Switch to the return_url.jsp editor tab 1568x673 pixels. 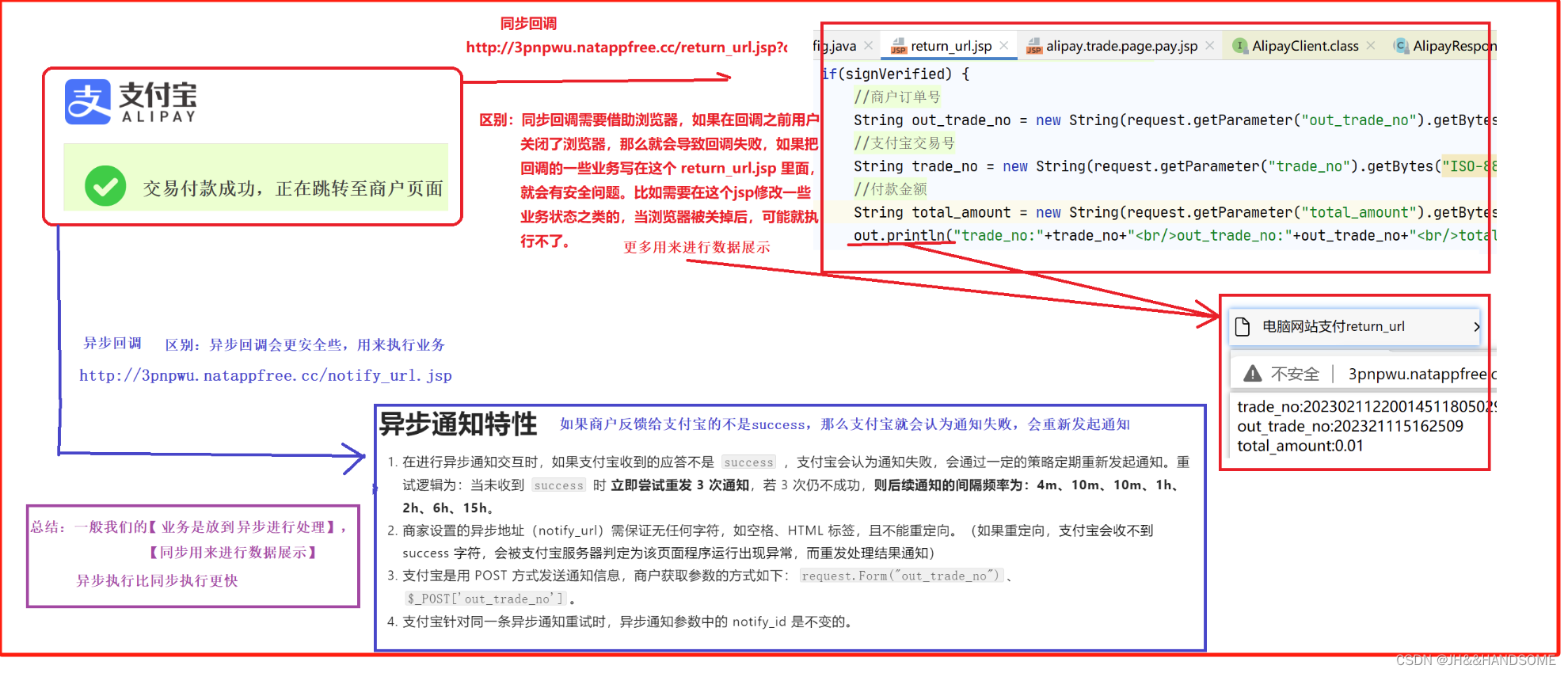pyautogui.click(x=950, y=46)
